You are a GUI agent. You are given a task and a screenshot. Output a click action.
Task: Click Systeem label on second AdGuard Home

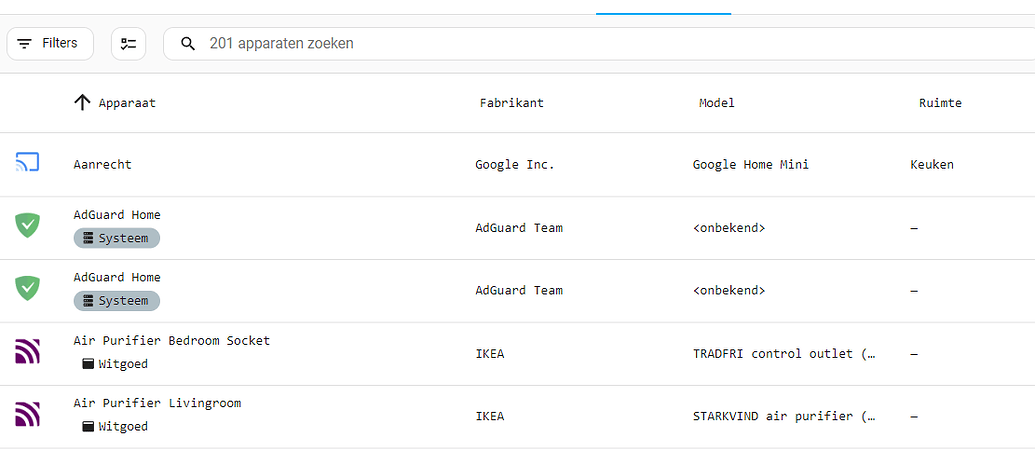pos(116,301)
